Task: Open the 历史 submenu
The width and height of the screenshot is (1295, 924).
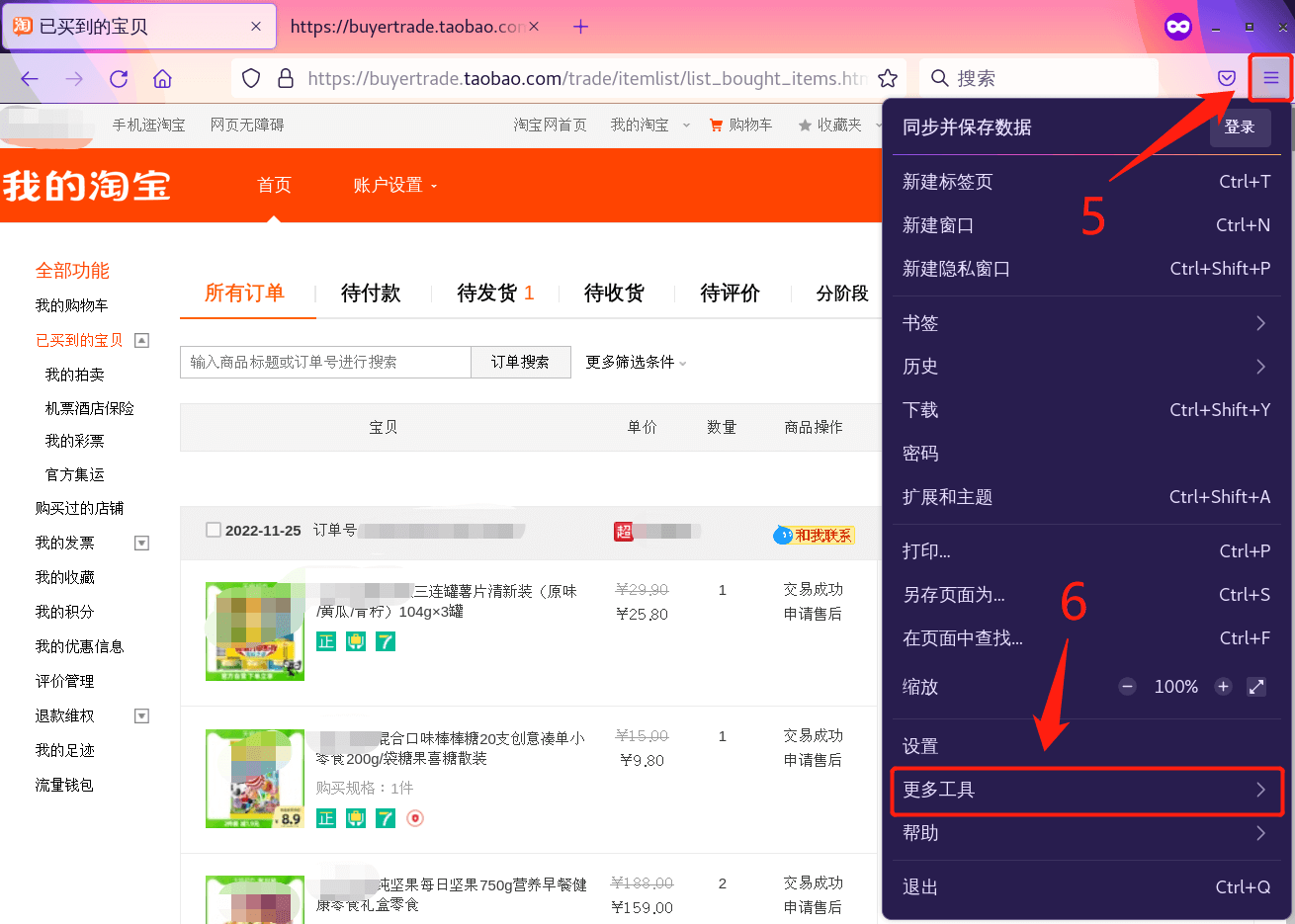Action: (1084, 367)
